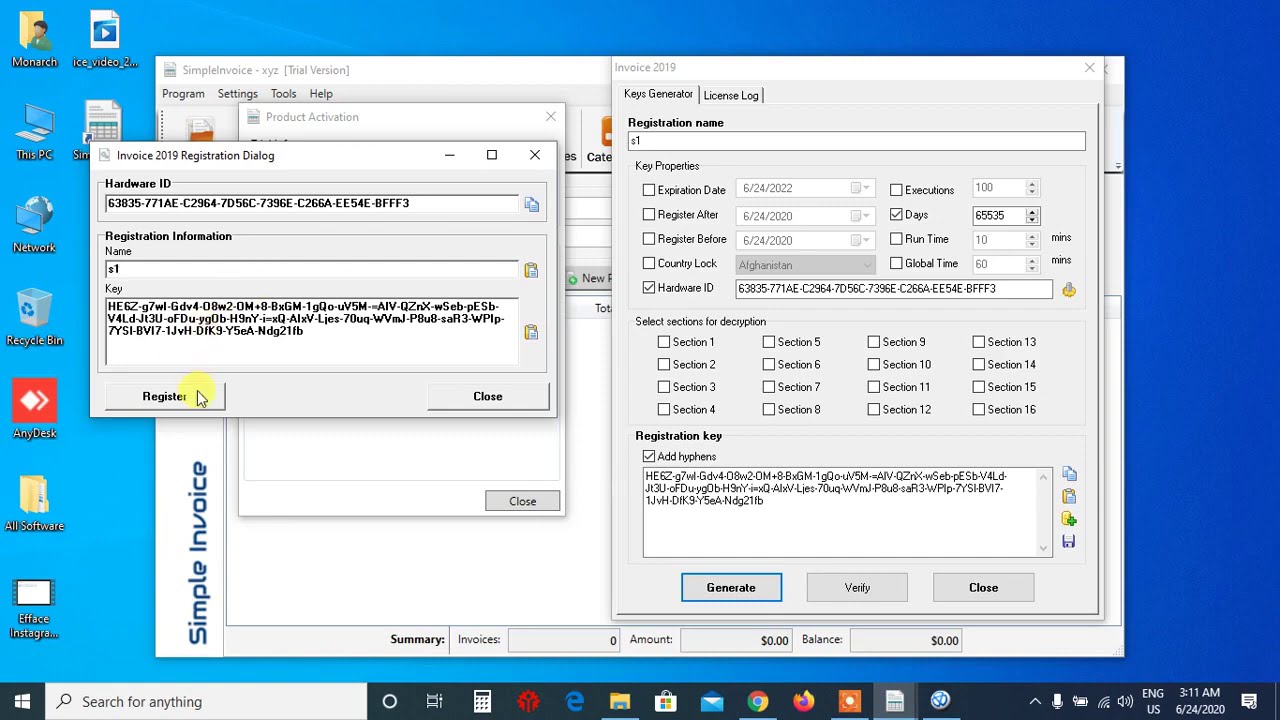Select the Keys Generator tab
1280x720 pixels.
(658, 94)
